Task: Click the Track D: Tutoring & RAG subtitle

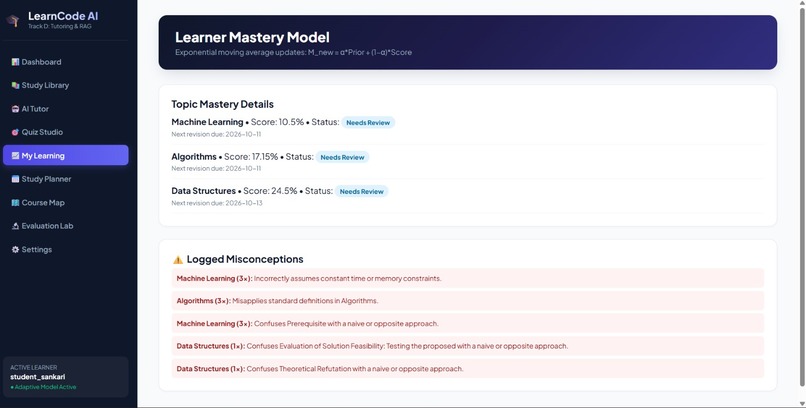Action: point(60,26)
